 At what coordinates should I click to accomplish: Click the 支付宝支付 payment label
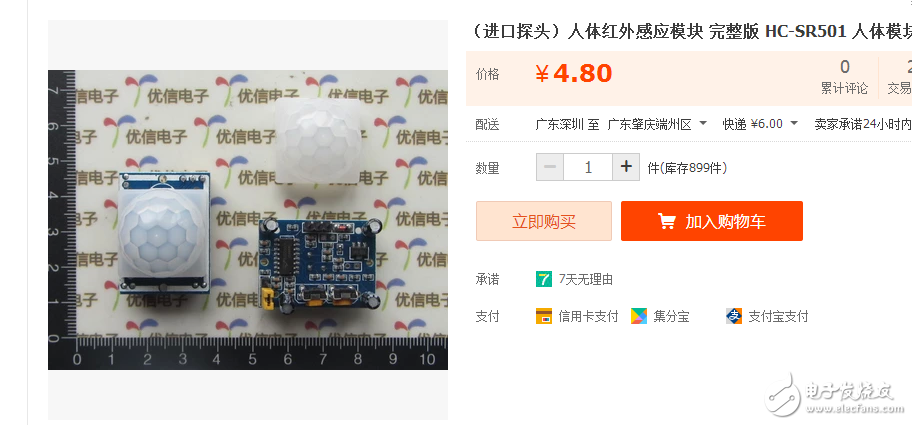pyautogui.click(x=778, y=317)
